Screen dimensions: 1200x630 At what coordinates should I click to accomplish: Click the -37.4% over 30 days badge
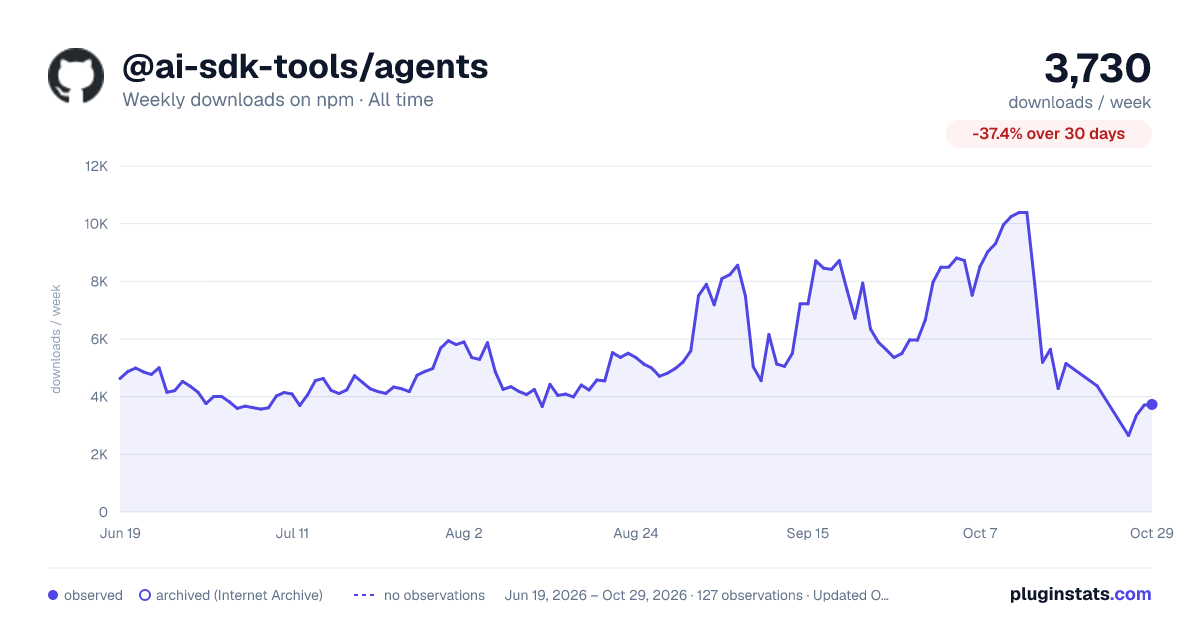click(x=1049, y=134)
